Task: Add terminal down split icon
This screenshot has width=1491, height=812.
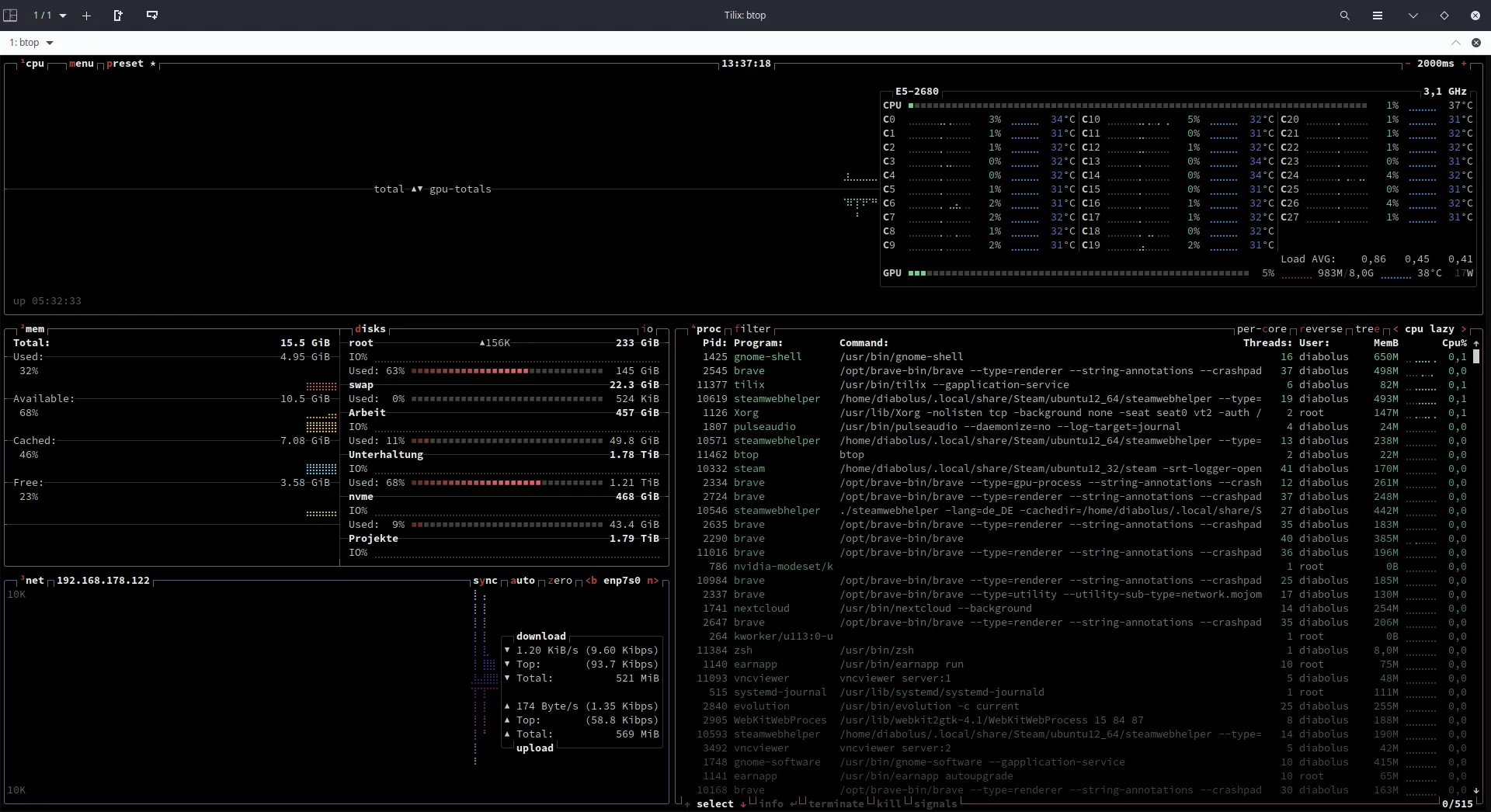Action: pos(152,16)
